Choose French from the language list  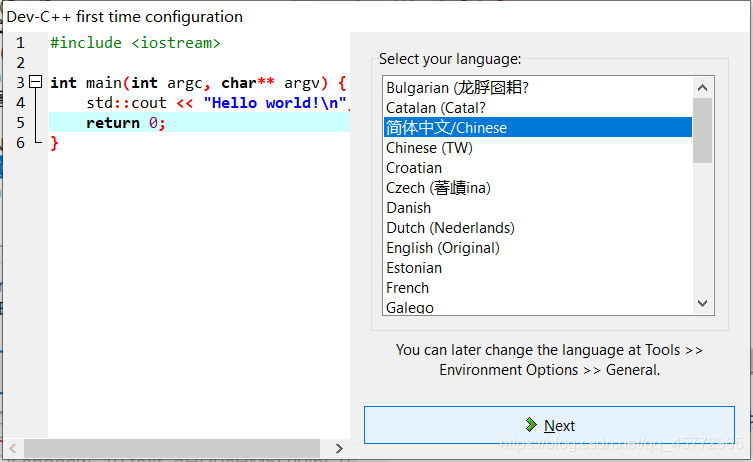(x=537, y=288)
